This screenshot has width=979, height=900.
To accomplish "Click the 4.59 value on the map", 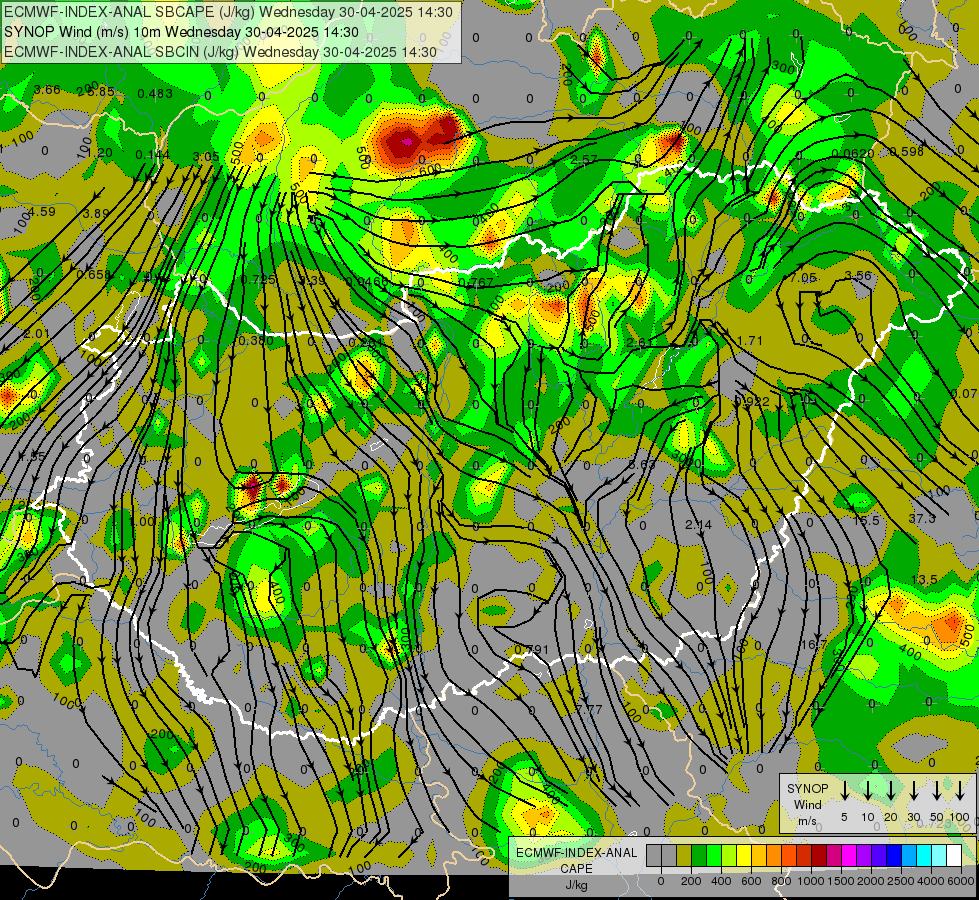I will point(42,211).
